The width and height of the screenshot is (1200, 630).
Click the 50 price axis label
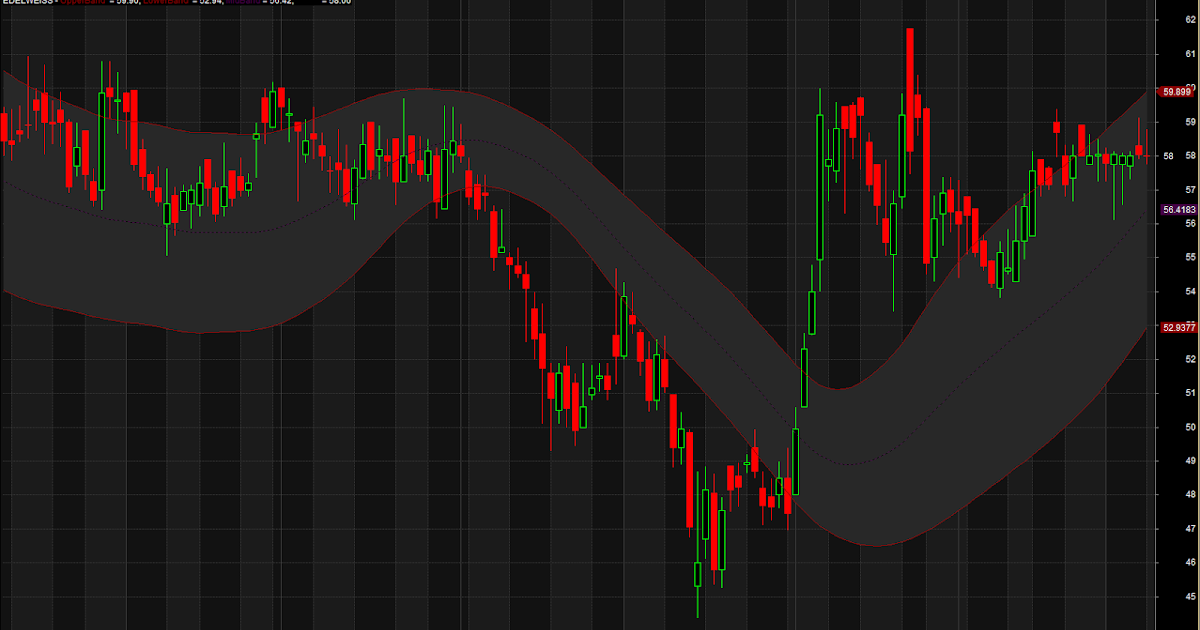tap(1191, 427)
